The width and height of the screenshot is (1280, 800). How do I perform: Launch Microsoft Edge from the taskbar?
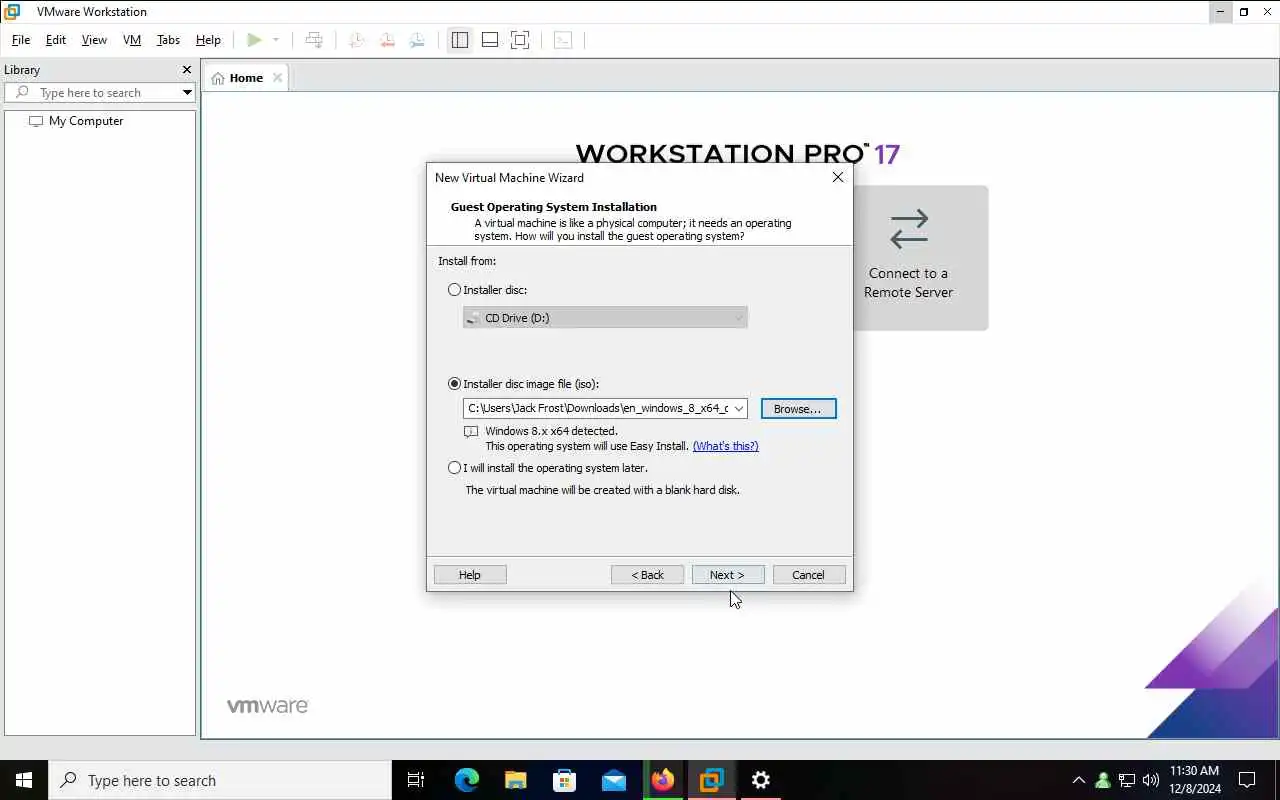tap(467, 780)
